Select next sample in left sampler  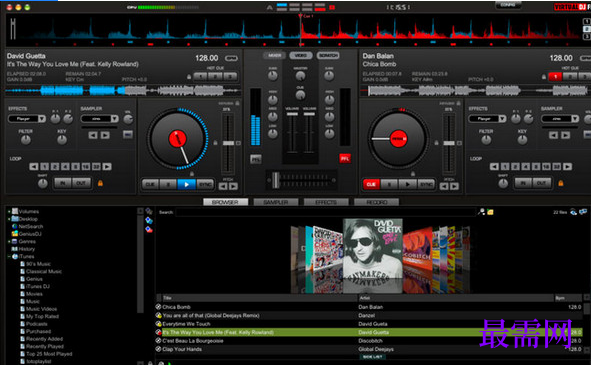pyautogui.click(x=105, y=135)
